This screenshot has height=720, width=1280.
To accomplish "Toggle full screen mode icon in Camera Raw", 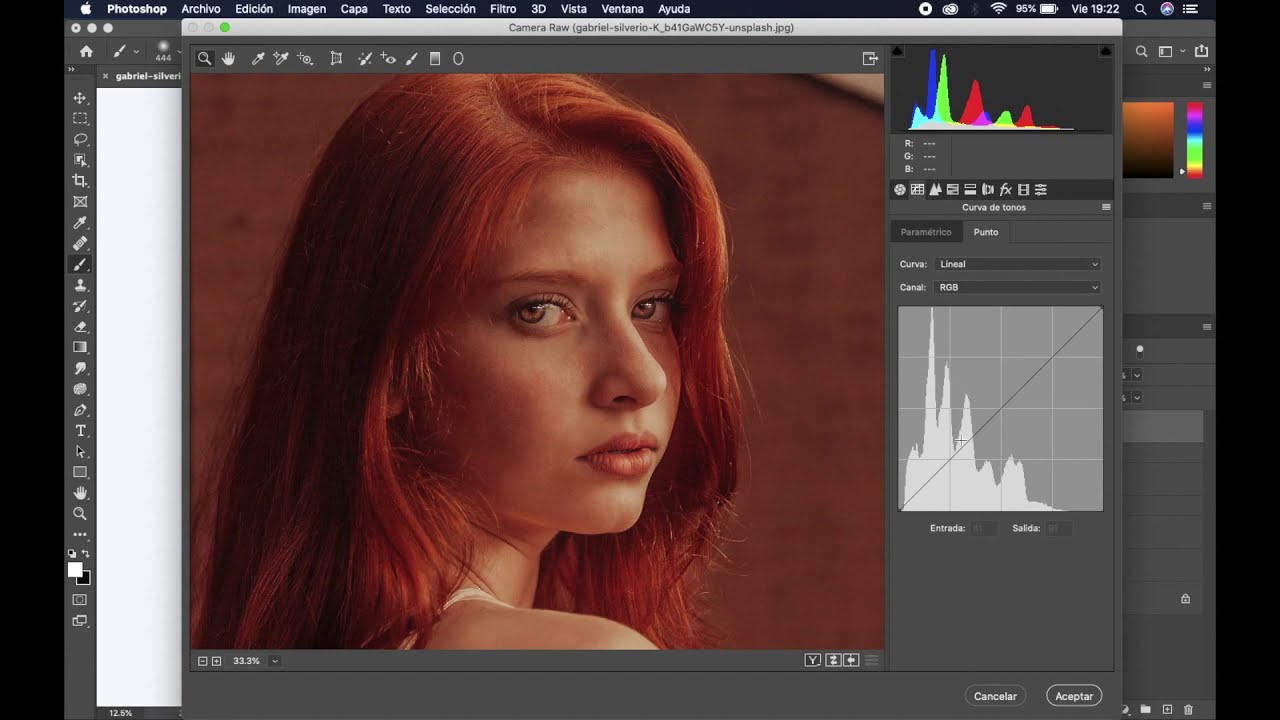I will 870,59.
